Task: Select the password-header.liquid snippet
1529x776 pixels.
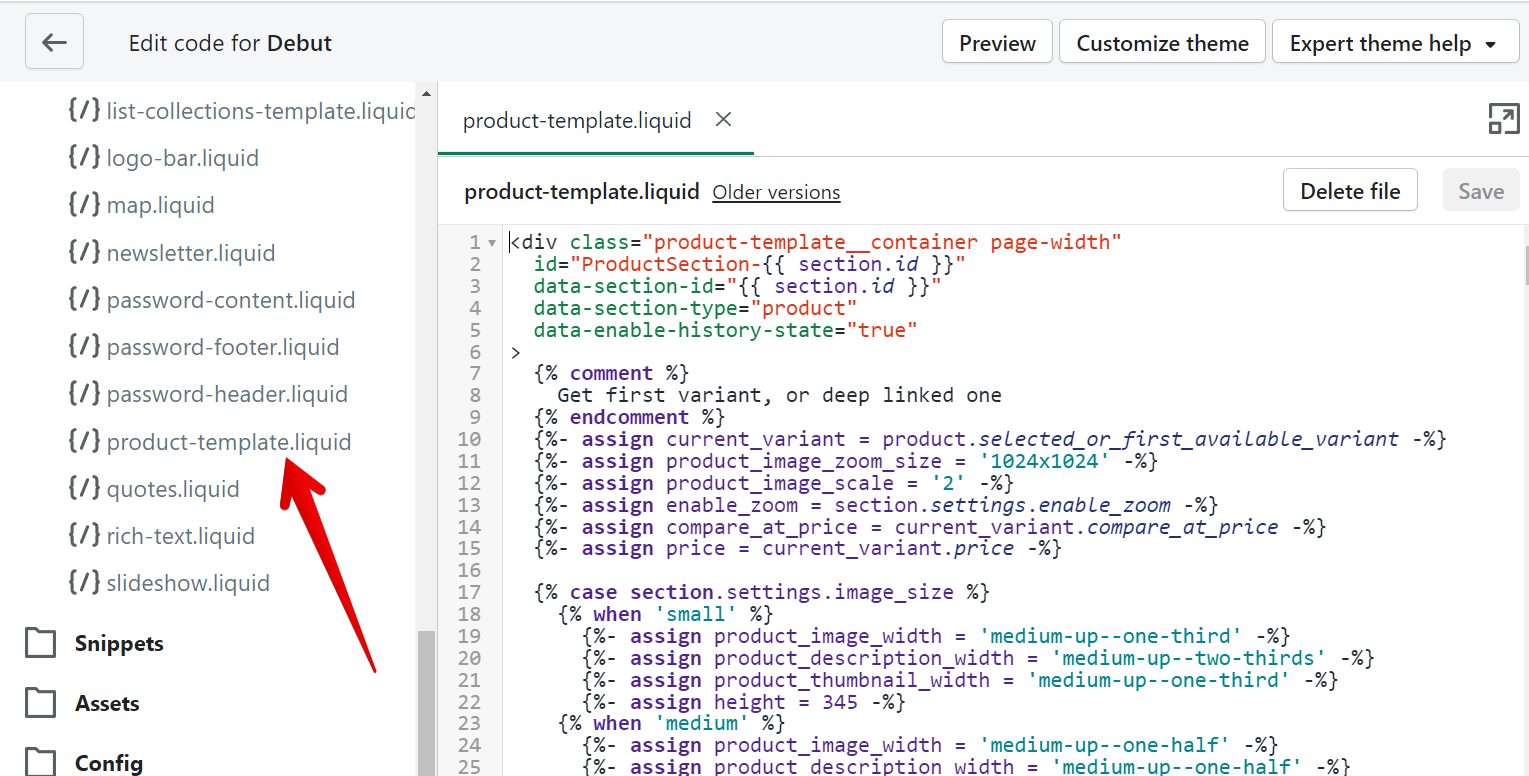Action: (227, 394)
